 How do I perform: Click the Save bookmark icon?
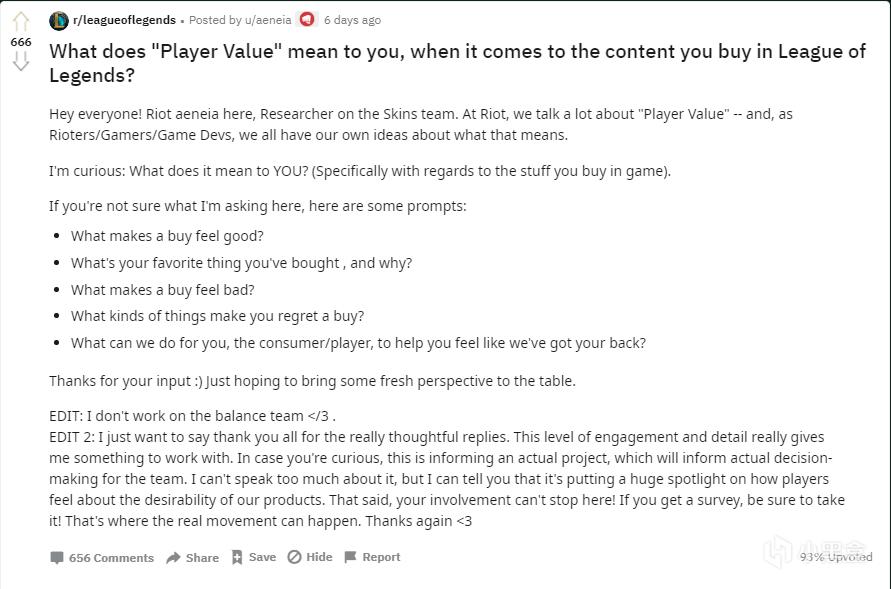pyautogui.click(x=237, y=558)
